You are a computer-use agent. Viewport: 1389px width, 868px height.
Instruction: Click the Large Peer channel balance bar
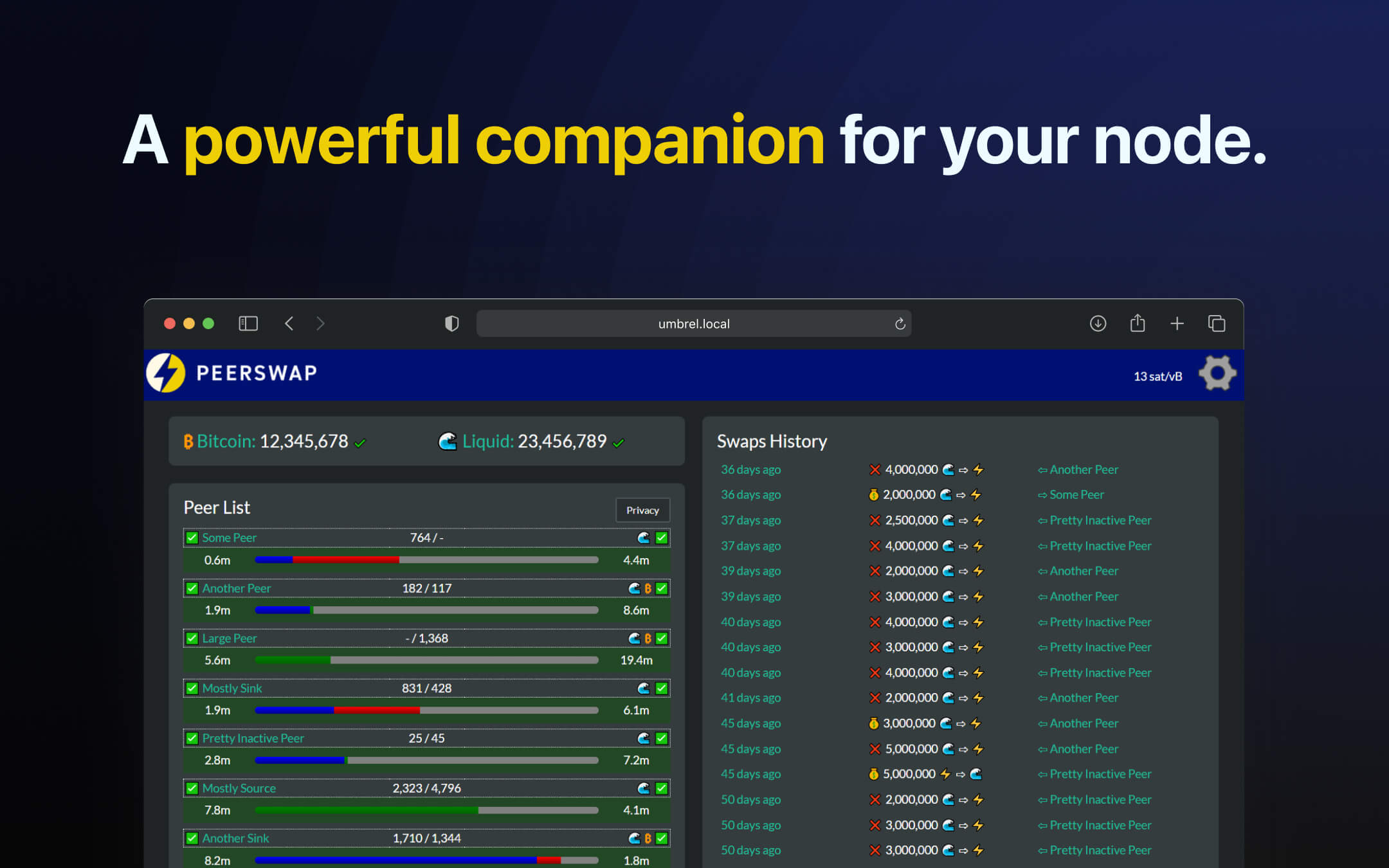tap(426, 660)
